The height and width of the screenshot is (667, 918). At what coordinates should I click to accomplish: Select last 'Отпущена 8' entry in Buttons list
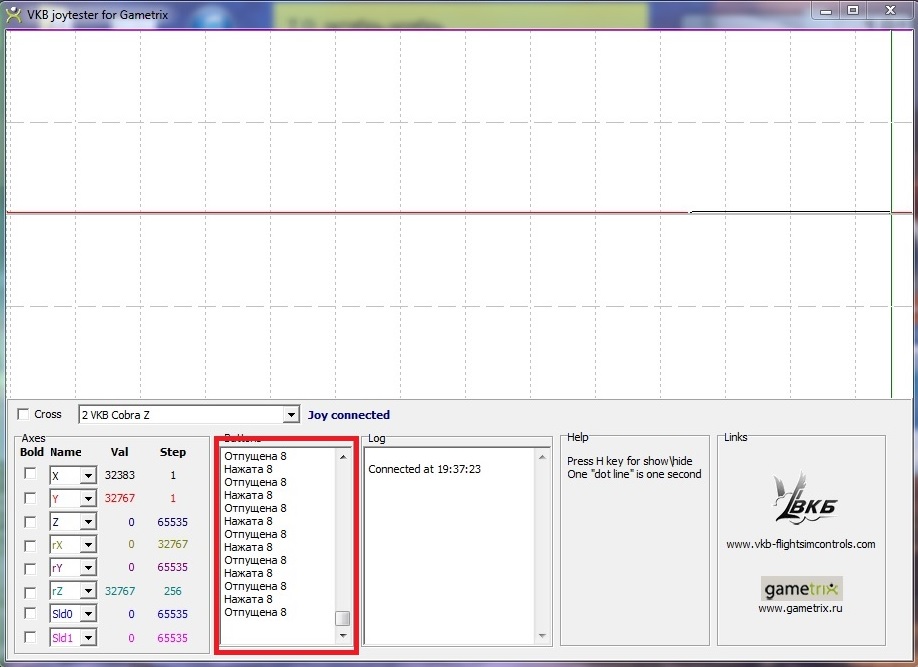click(x=255, y=612)
